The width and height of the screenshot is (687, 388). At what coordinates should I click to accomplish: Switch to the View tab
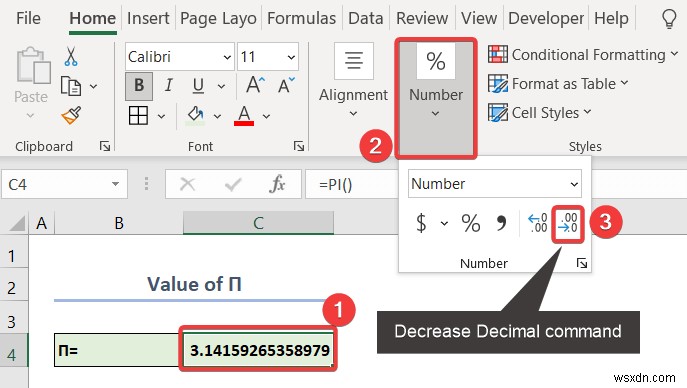479,18
